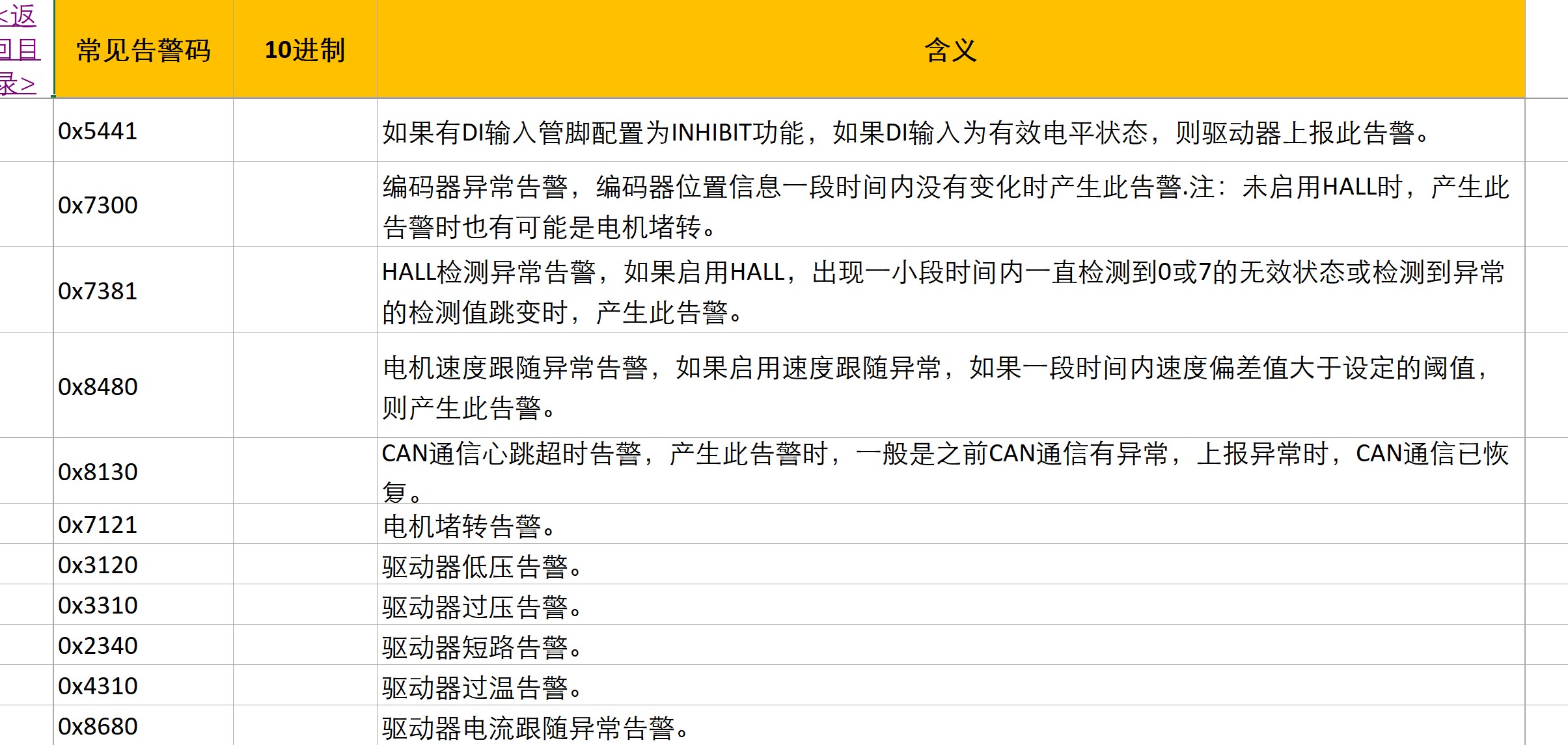Click the cell containing 0x3120
Screen dimensions: 1568x745
coord(98,565)
